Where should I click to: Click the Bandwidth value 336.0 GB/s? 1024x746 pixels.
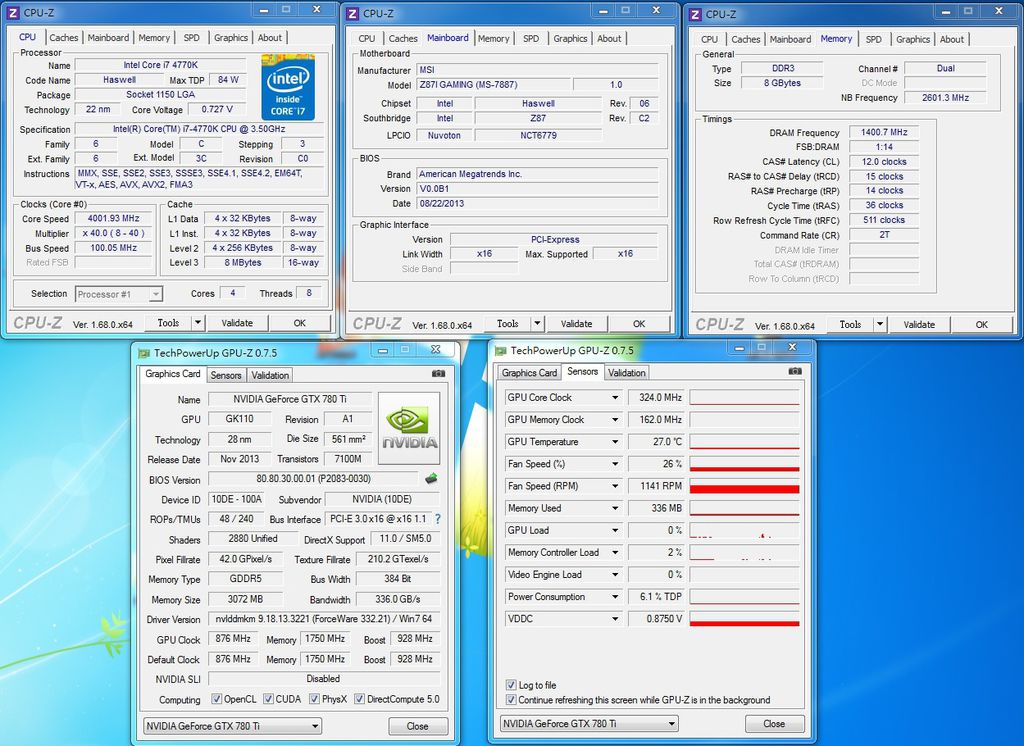(x=398, y=599)
